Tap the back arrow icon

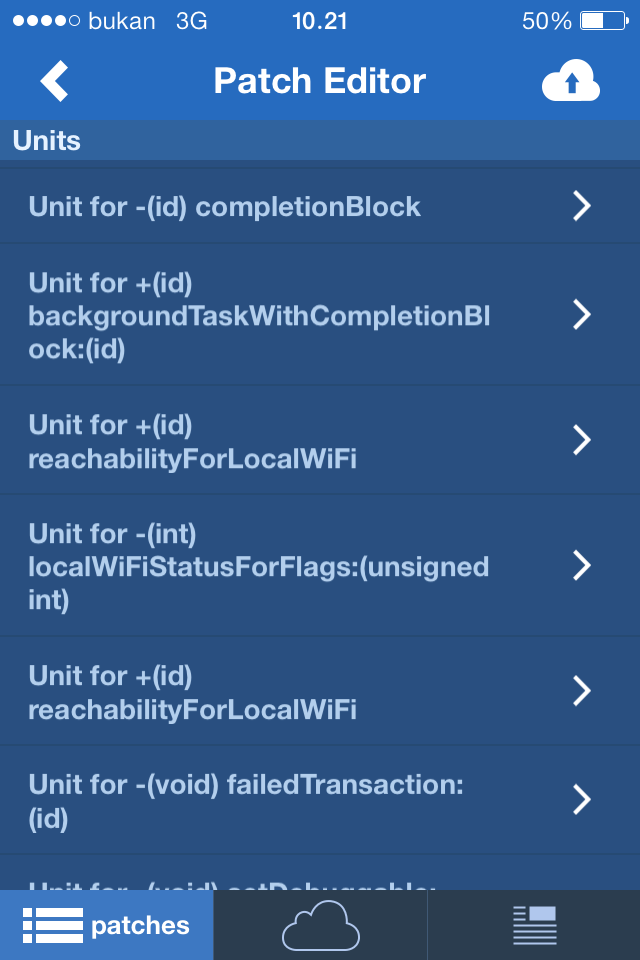[55, 81]
